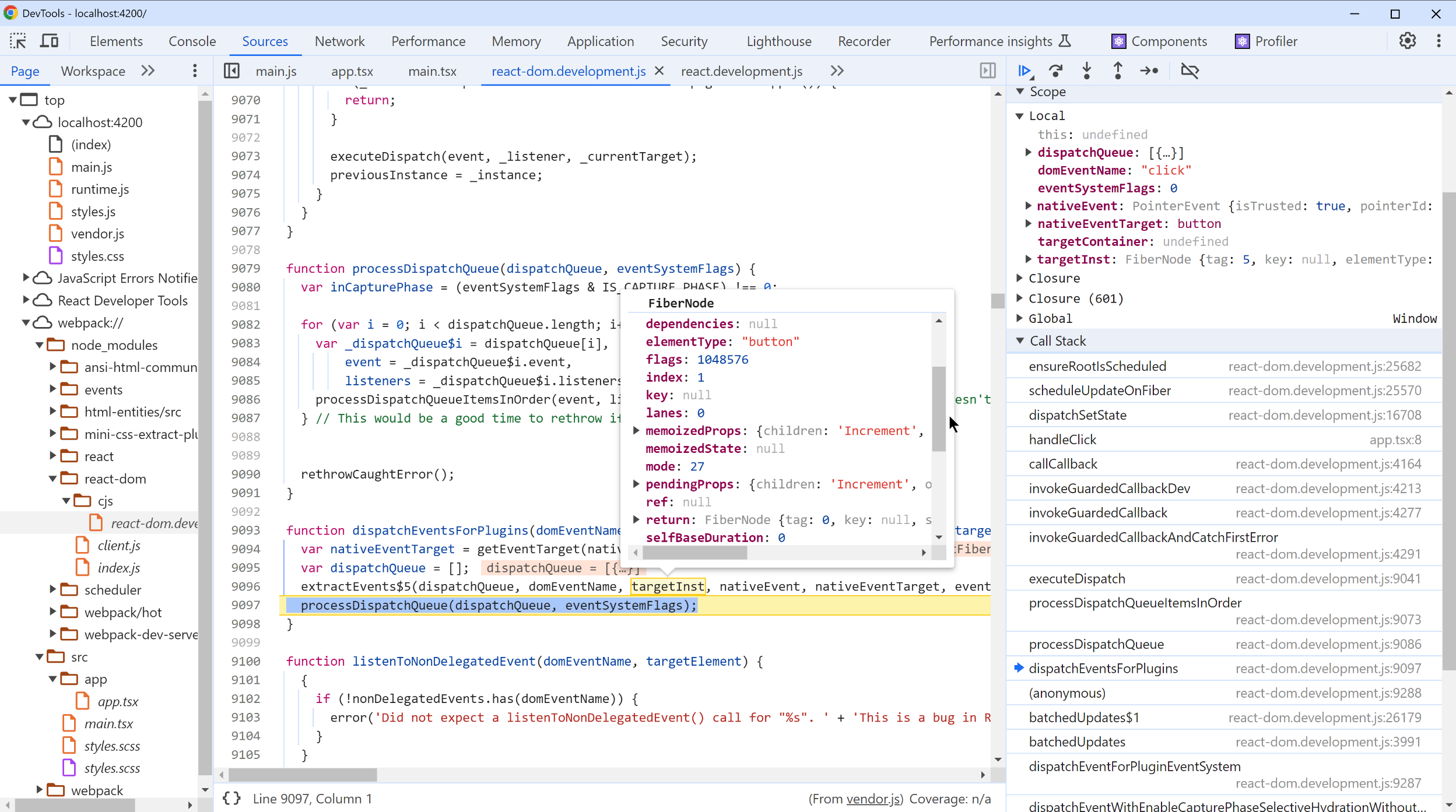The width and height of the screenshot is (1456, 812).
Task: Open app.tsx:8 location link
Action: [x=1395, y=440]
